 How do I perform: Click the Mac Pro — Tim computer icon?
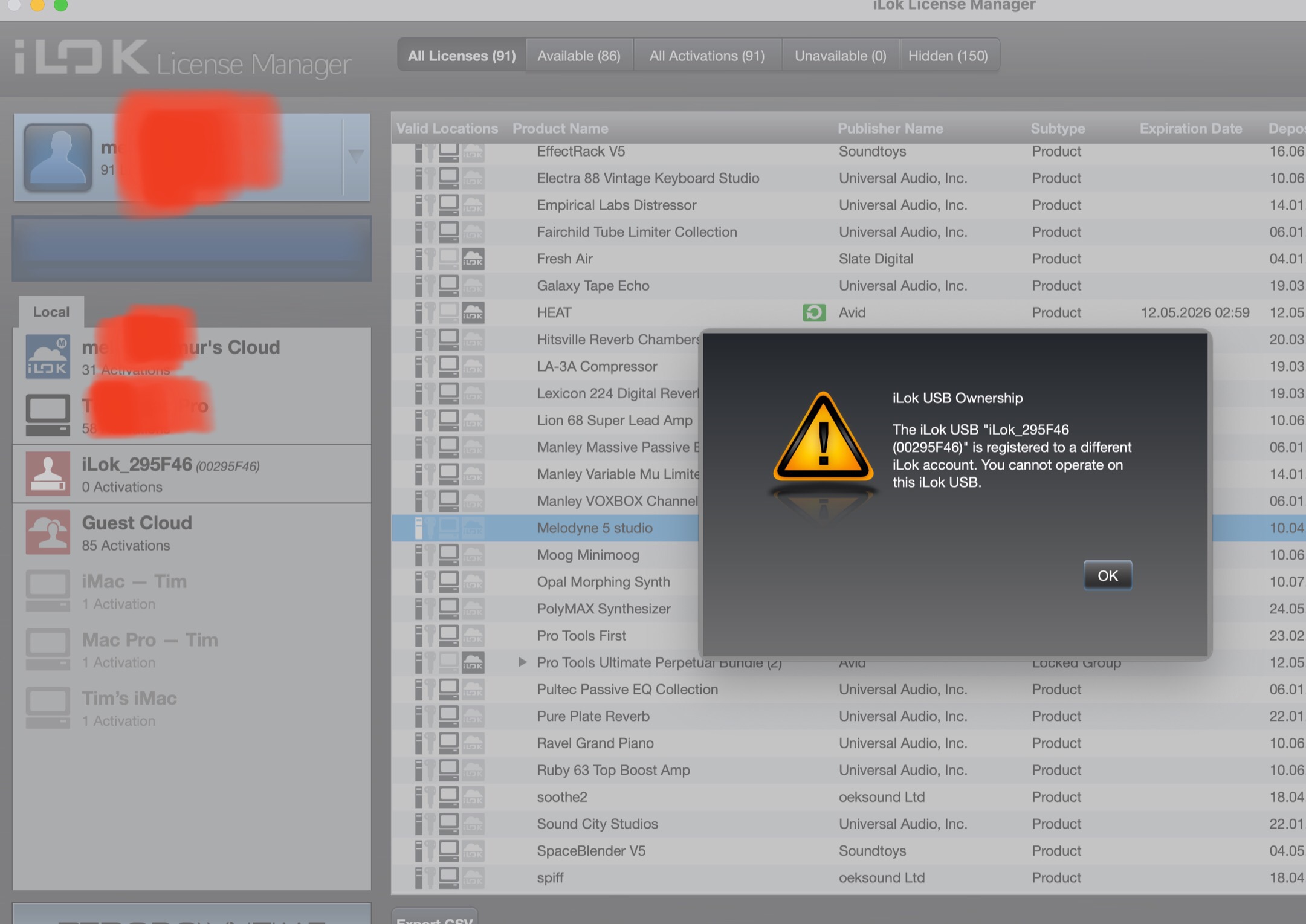[48, 650]
